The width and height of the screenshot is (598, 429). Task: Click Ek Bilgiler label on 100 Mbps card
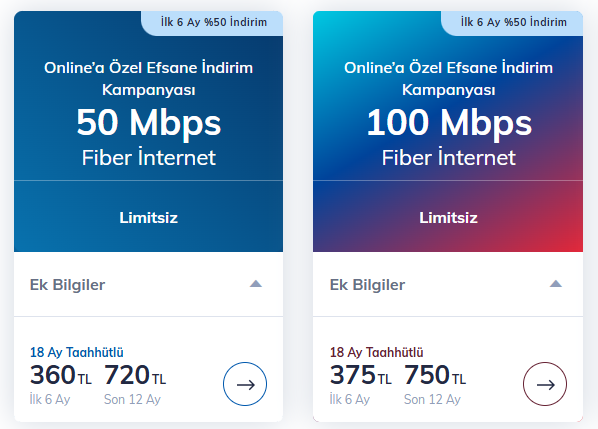[367, 285]
